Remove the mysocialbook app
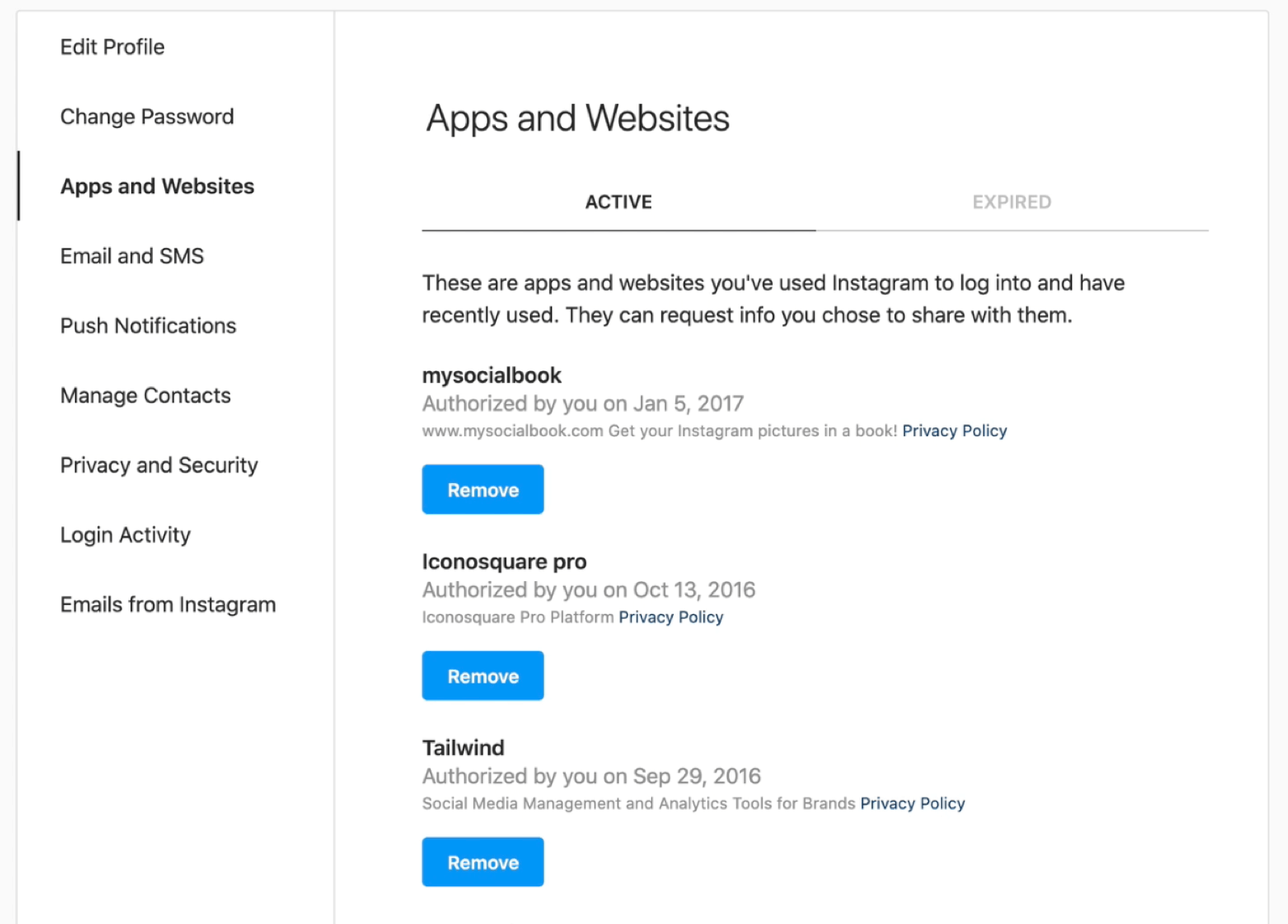Screen dimensions: 1288x924 coord(483,489)
